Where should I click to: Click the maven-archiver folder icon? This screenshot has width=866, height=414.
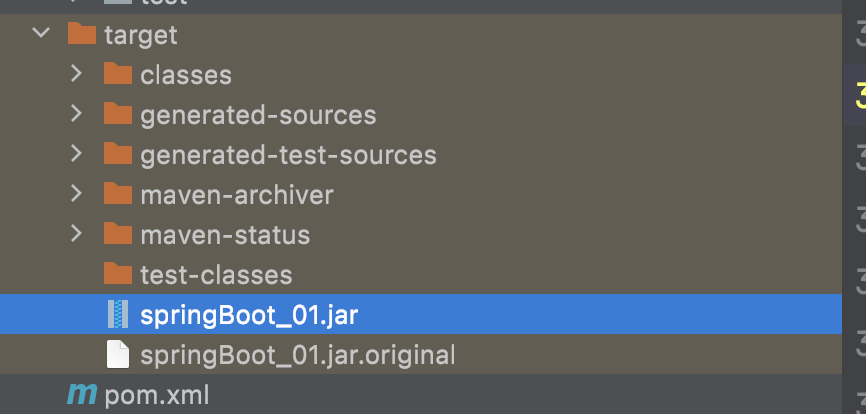point(118,194)
